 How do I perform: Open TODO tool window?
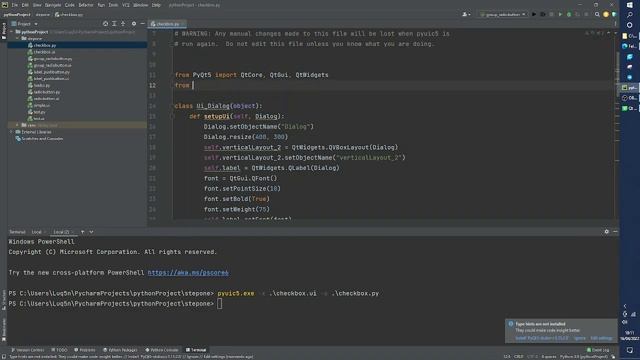pyautogui.click(x=59, y=350)
